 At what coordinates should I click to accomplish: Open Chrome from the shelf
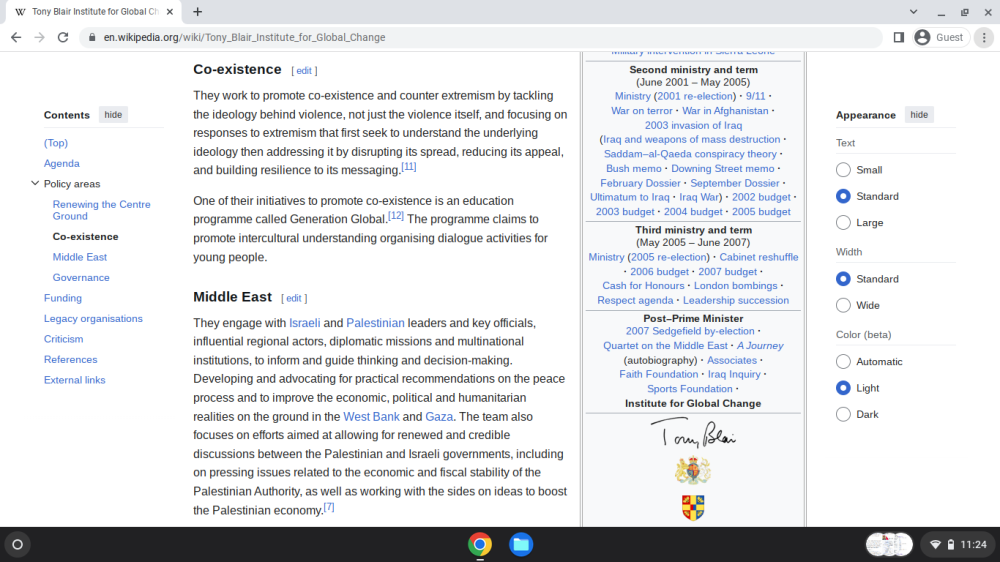pos(480,544)
